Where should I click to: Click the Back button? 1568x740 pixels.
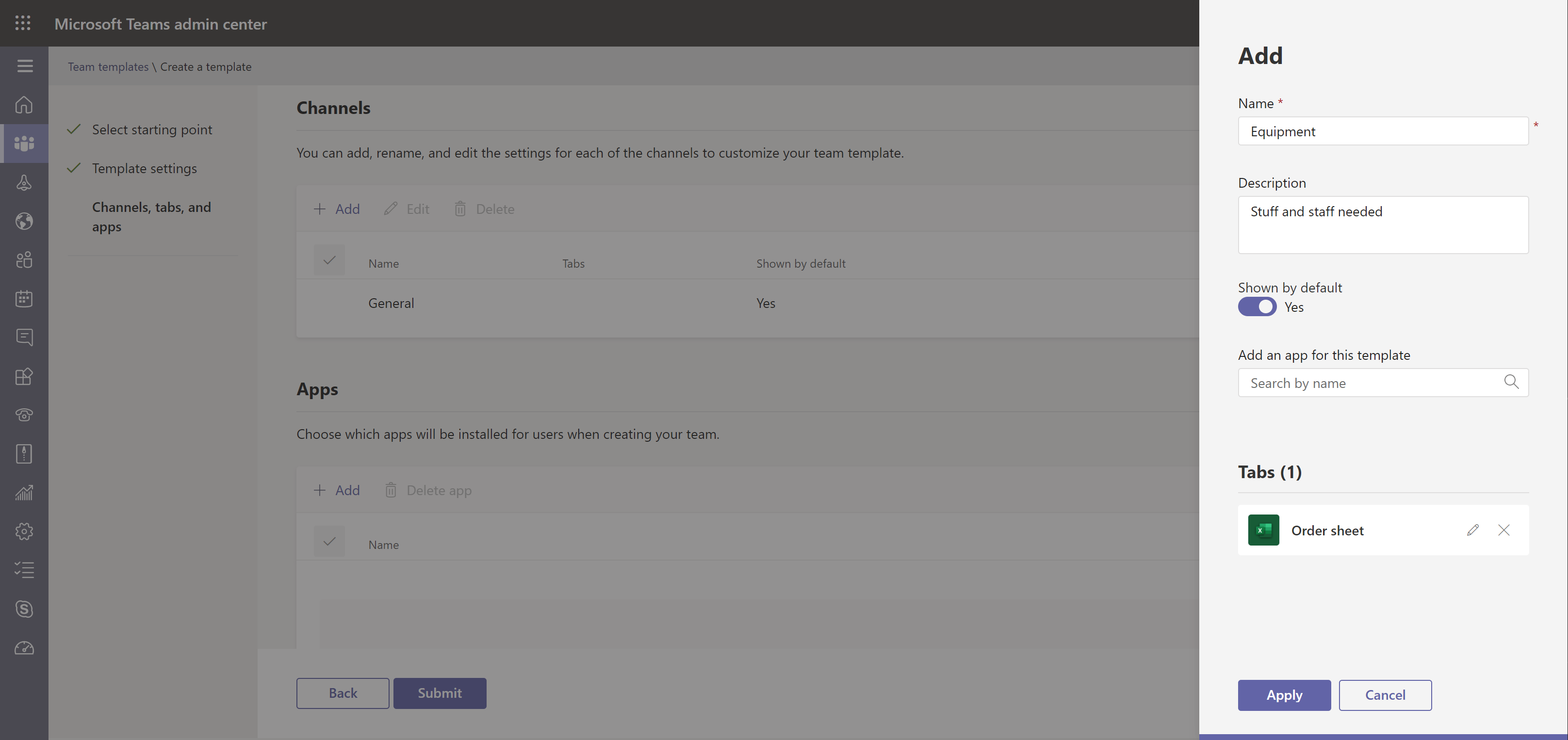343,693
